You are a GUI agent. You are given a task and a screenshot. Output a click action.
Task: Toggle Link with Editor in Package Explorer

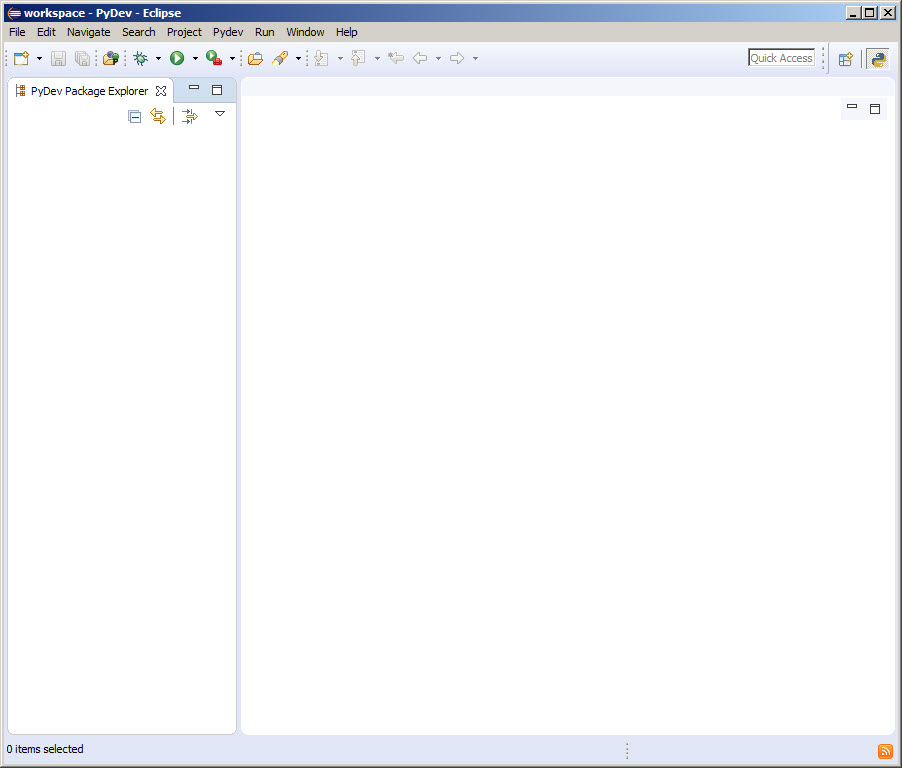157,117
